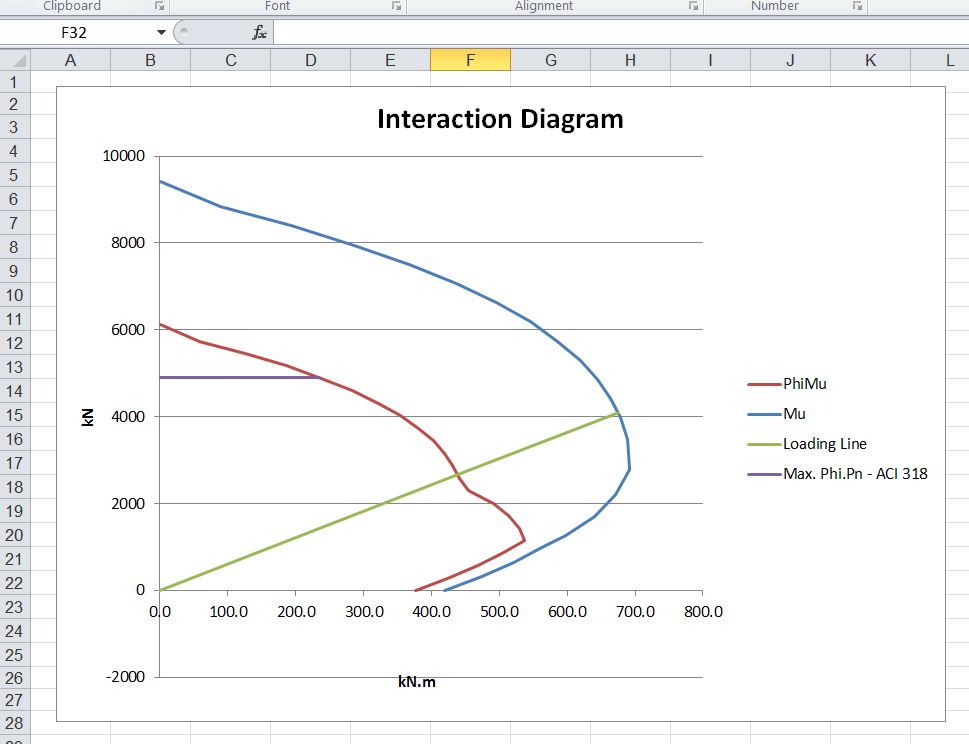The height and width of the screenshot is (744, 969).
Task: Click the Interaction Diagram chart title
Action: coord(500,119)
